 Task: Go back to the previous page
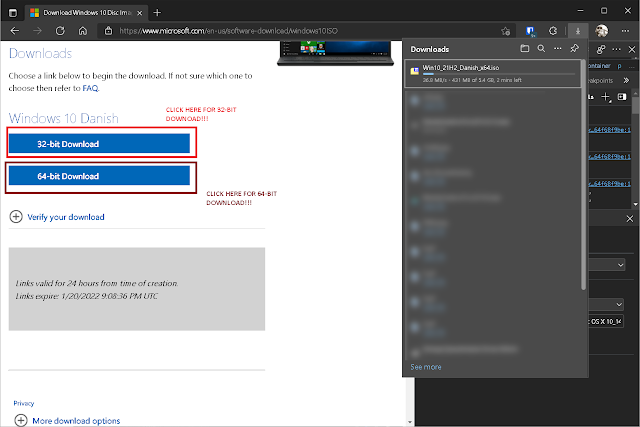pos(15,31)
